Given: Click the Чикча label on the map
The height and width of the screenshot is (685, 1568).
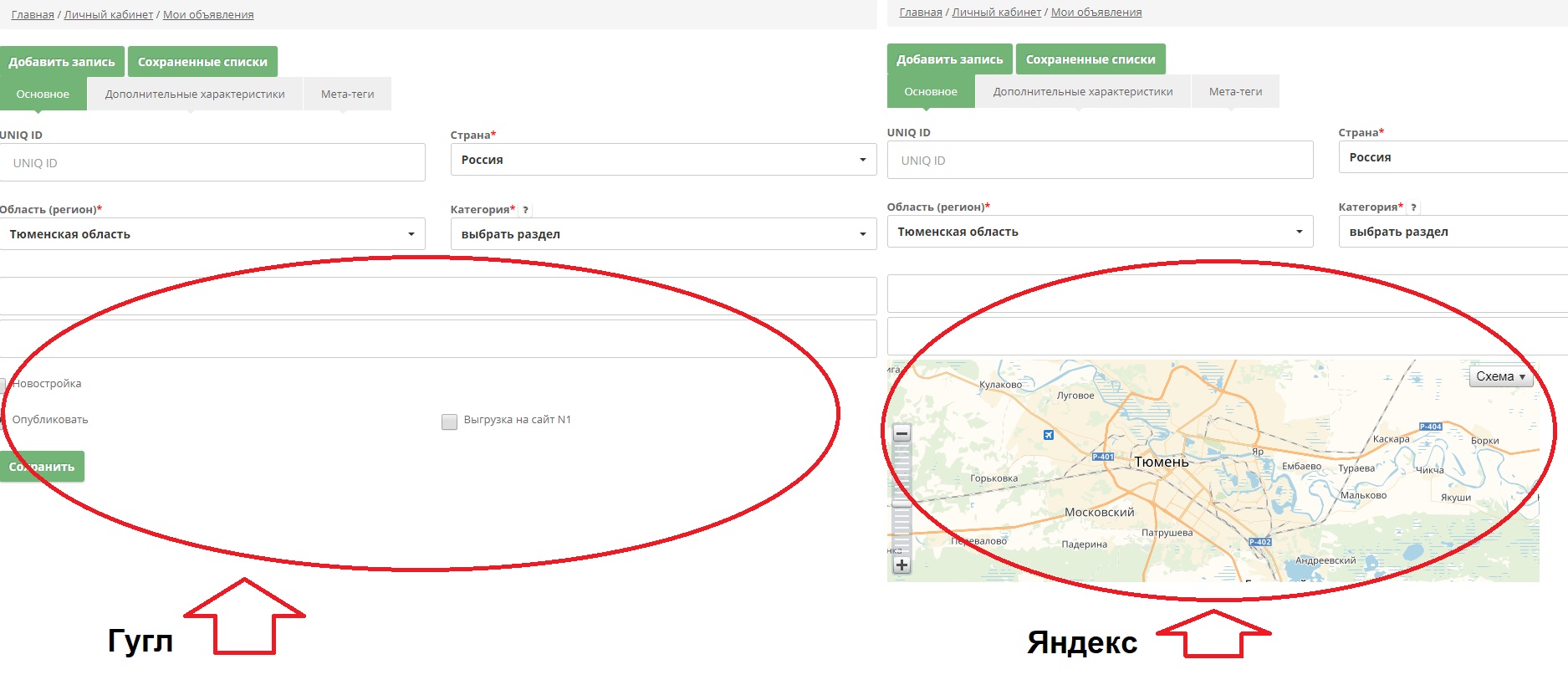Looking at the screenshot, I should tap(1430, 470).
